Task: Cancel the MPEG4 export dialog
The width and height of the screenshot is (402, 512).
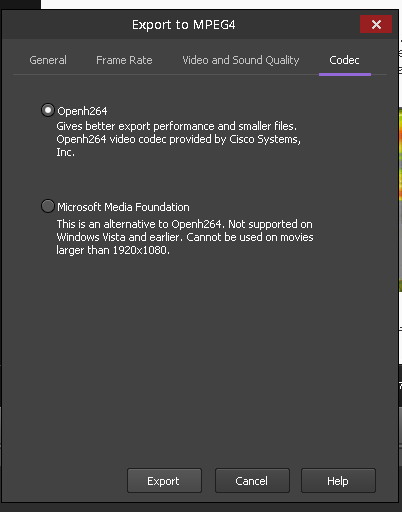Action: click(x=252, y=481)
